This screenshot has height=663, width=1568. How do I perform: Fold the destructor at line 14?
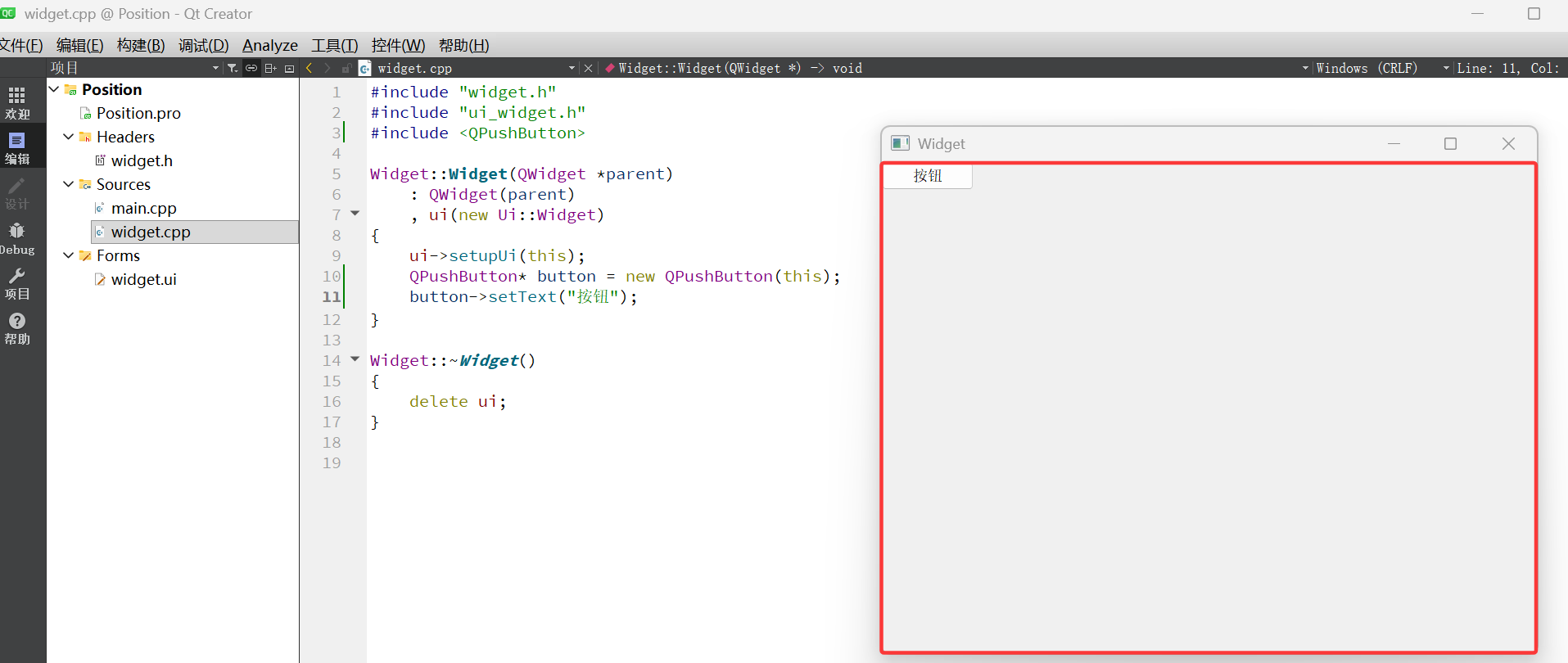[x=355, y=359]
